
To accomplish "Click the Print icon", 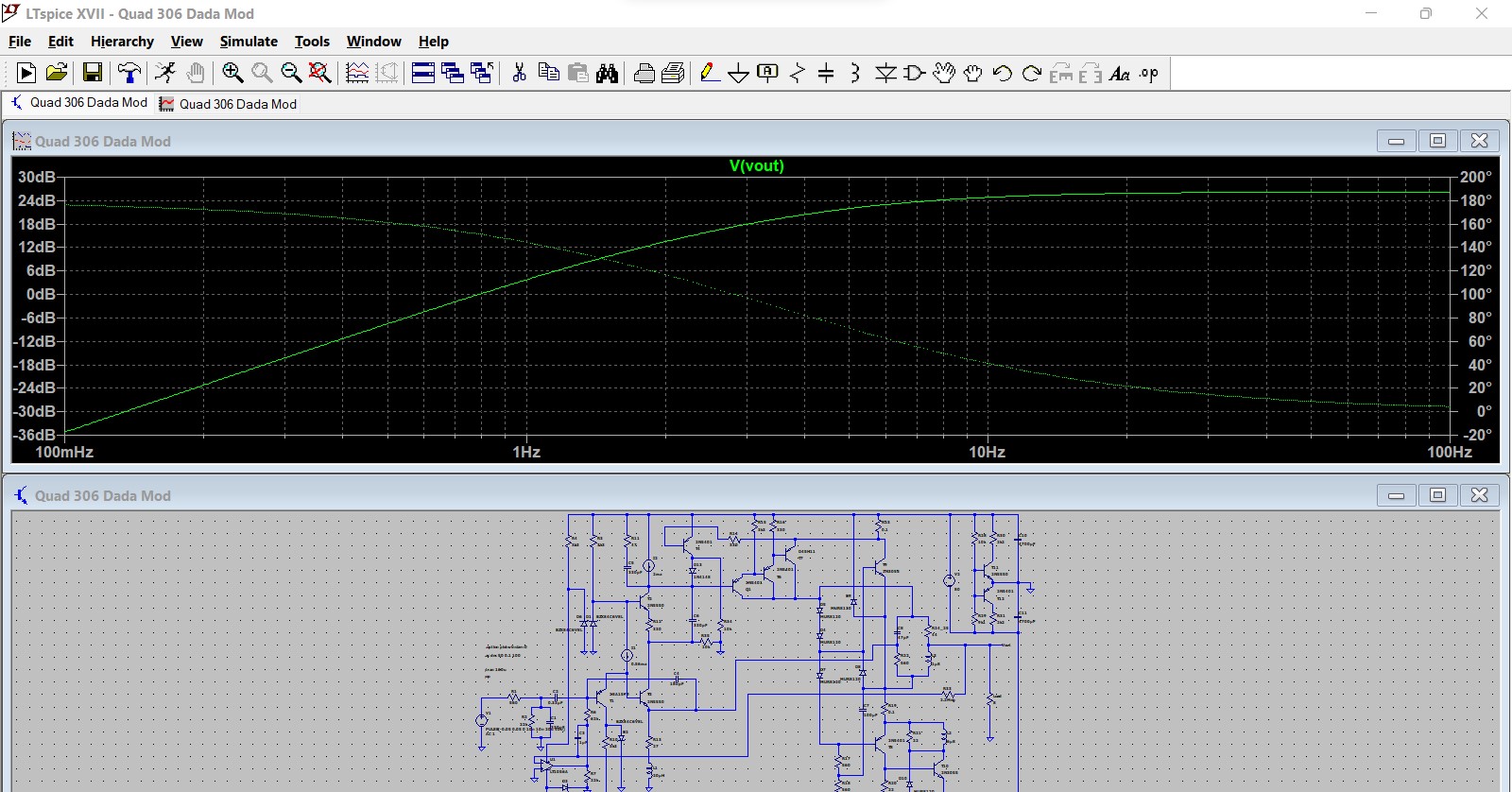I will click(x=644, y=73).
